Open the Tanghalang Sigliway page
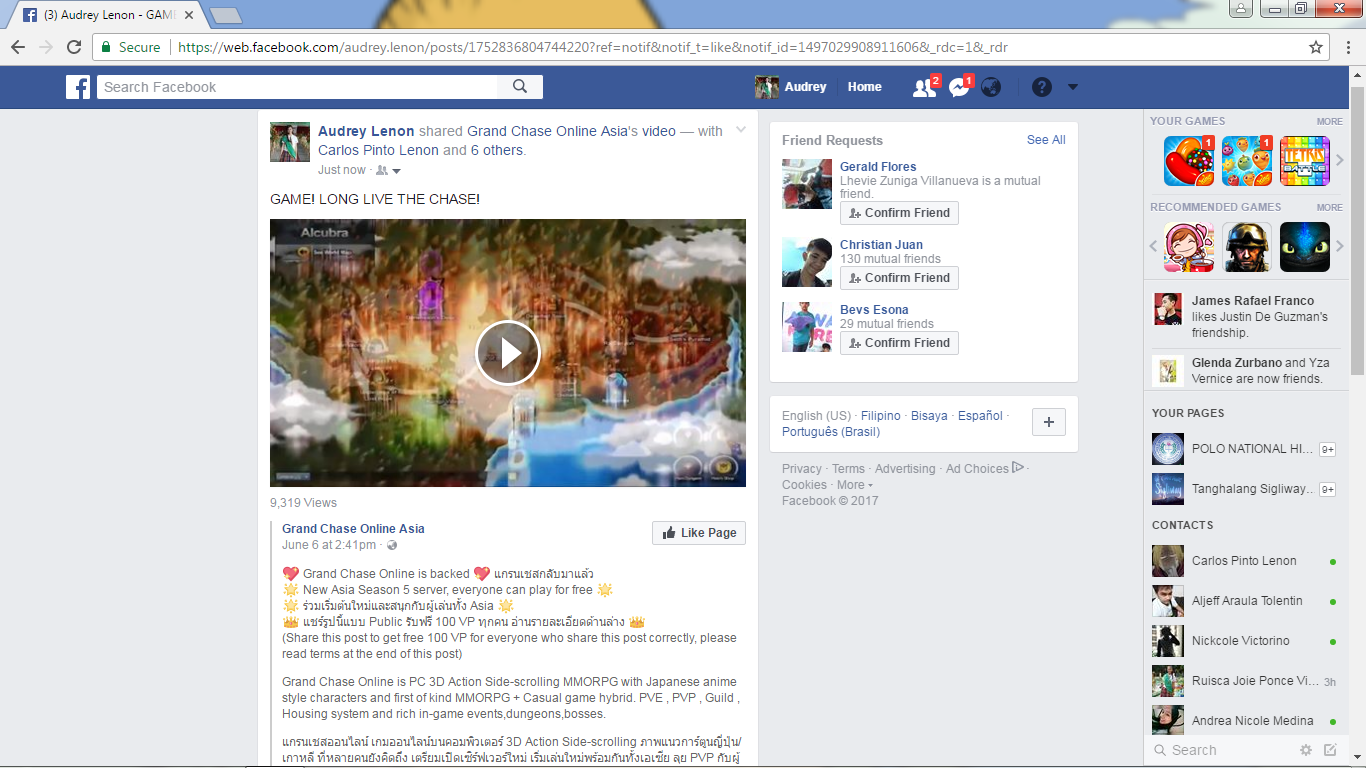This screenshot has height=768, width=1366. click(1244, 489)
